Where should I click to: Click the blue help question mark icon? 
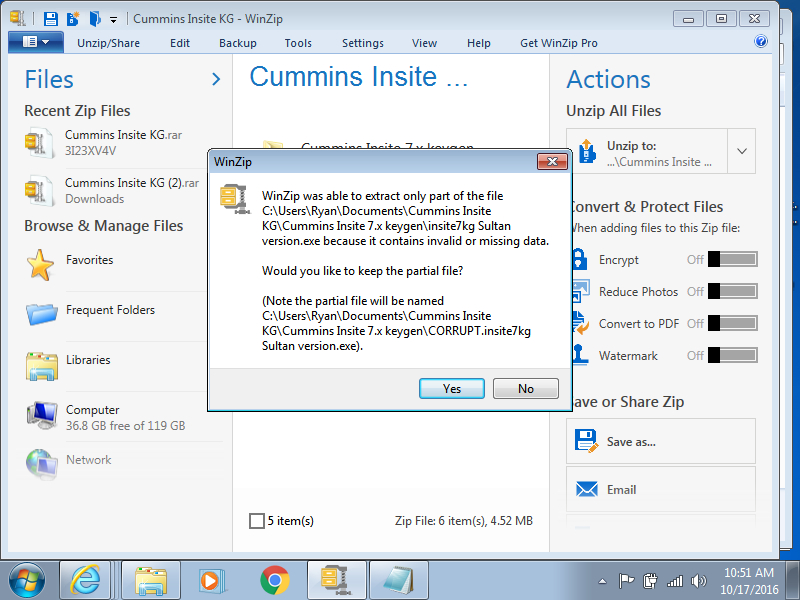(761, 41)
